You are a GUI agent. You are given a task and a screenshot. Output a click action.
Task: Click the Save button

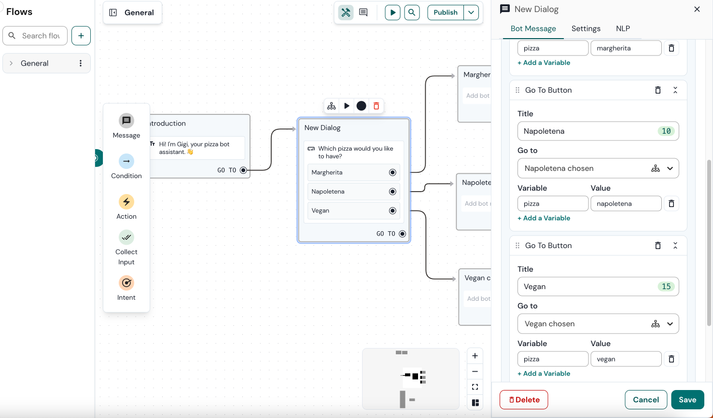[687, 400]
